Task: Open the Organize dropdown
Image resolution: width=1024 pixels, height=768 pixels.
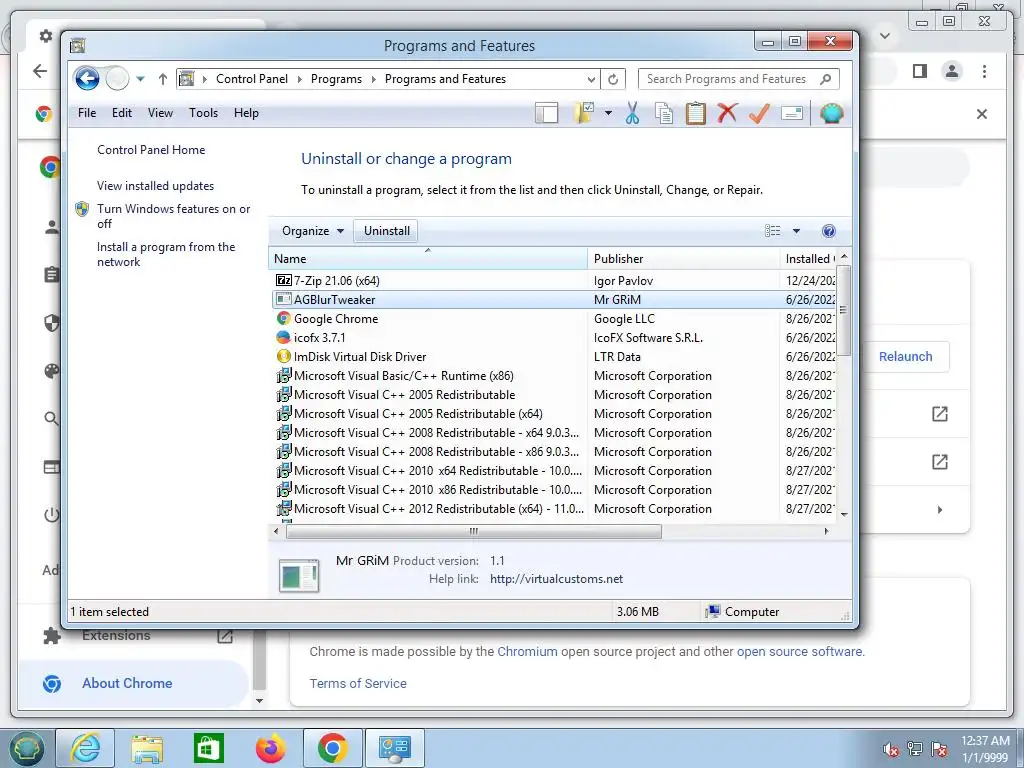Action: tap(313, 231)
